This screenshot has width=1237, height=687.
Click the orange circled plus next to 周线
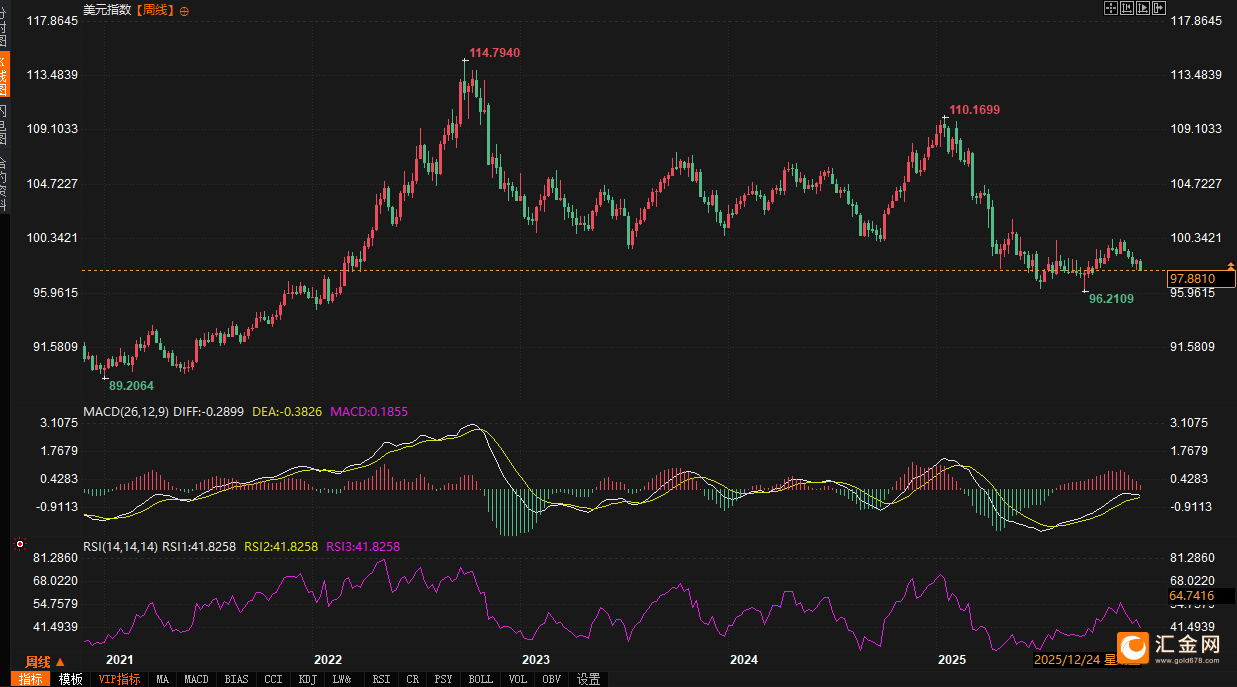click(x=183, y=9)
